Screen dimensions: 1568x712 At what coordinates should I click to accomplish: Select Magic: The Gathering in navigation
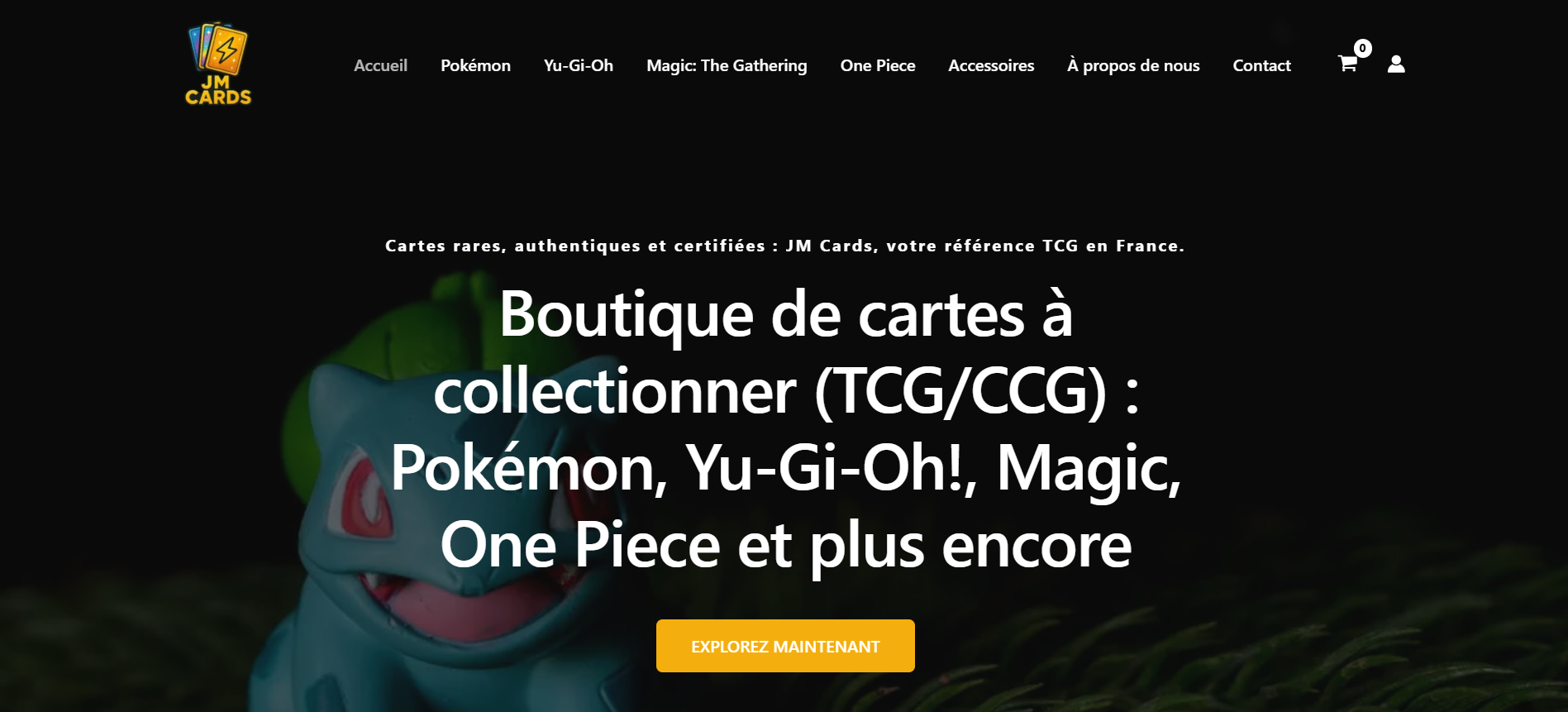[727, 65]
